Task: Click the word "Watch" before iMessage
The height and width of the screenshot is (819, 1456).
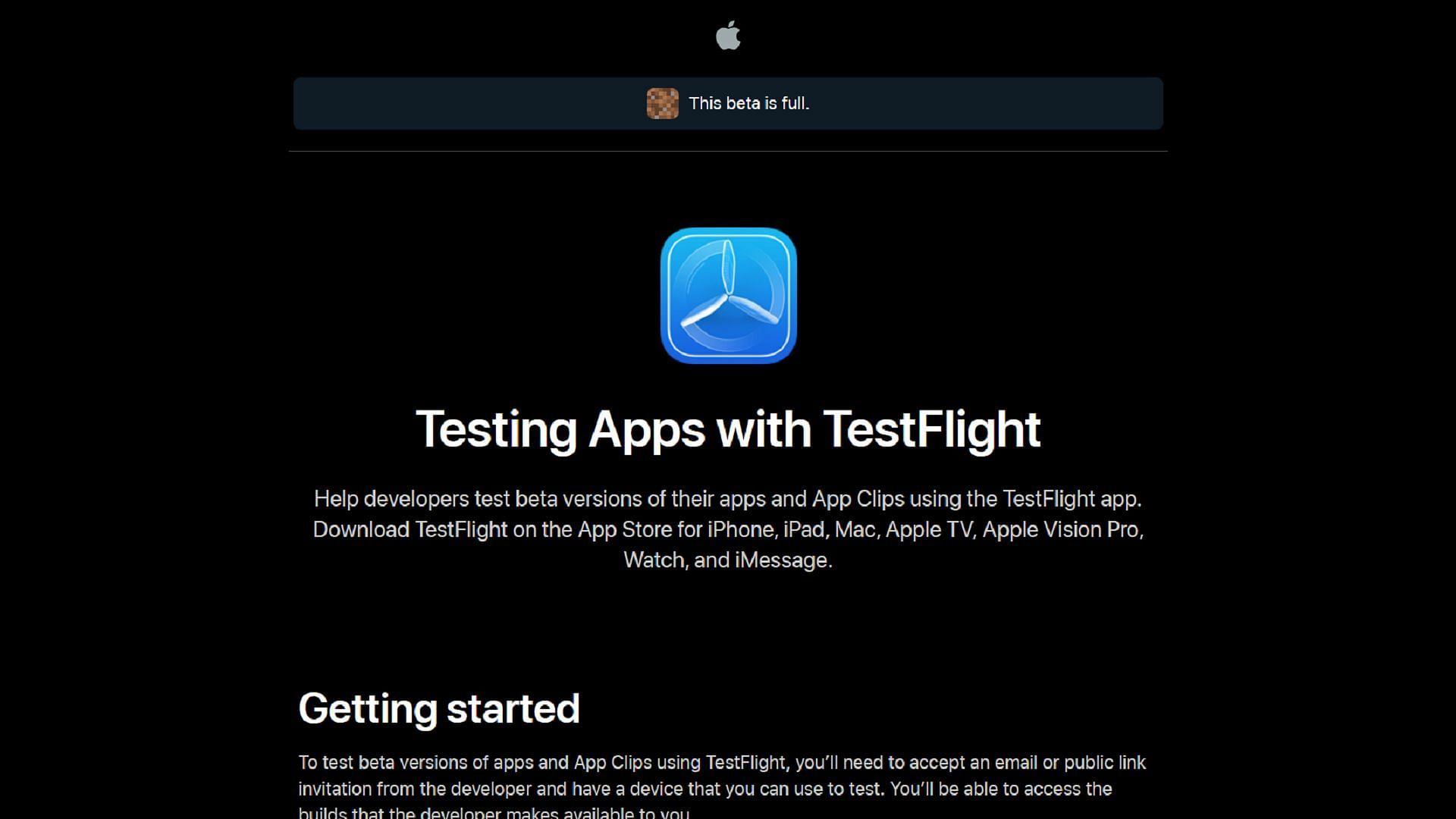Action: click(x=654, y=560)
